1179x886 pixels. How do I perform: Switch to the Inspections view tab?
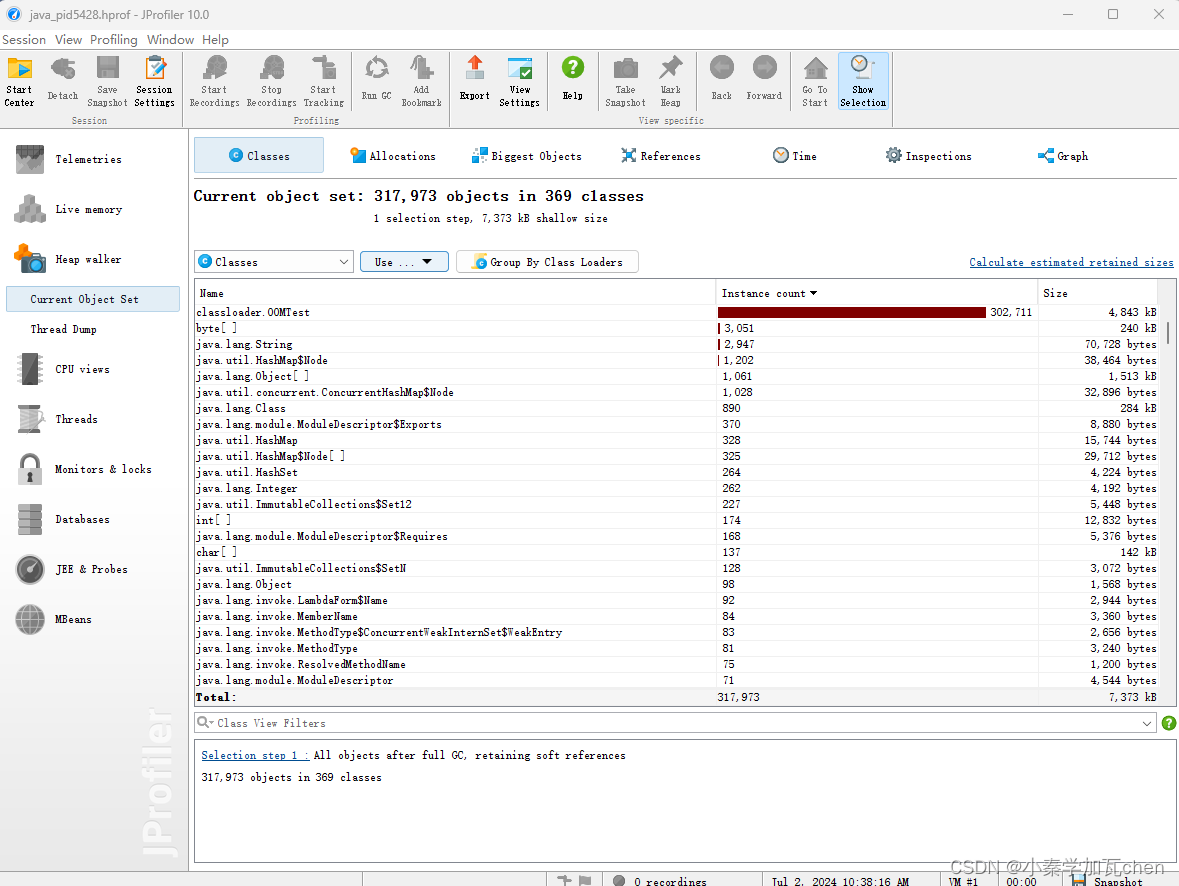(928, 156)
